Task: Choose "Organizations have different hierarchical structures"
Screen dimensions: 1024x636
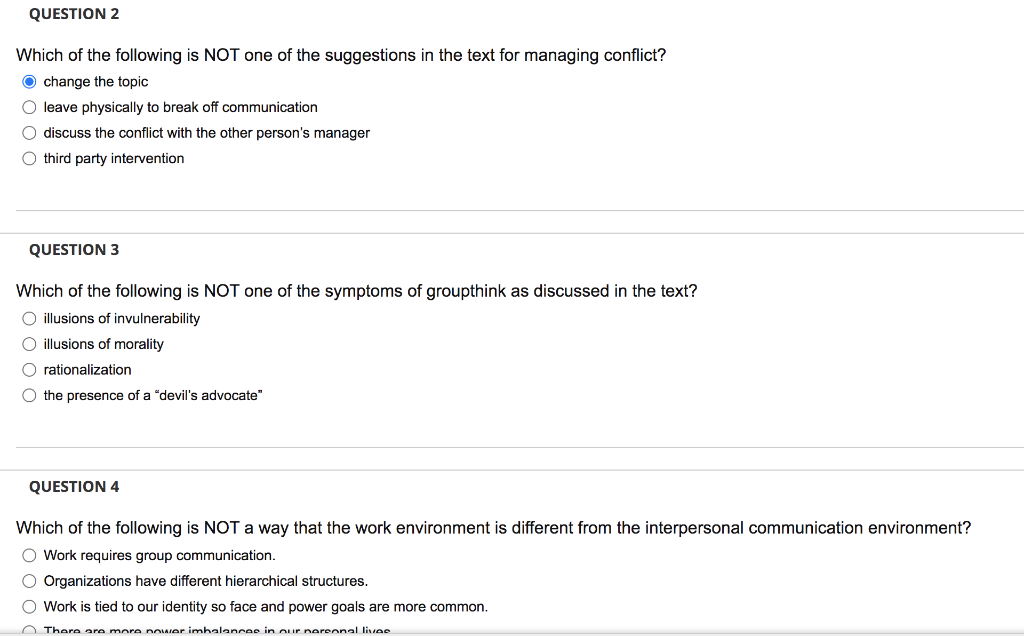Action: [29, 581]
